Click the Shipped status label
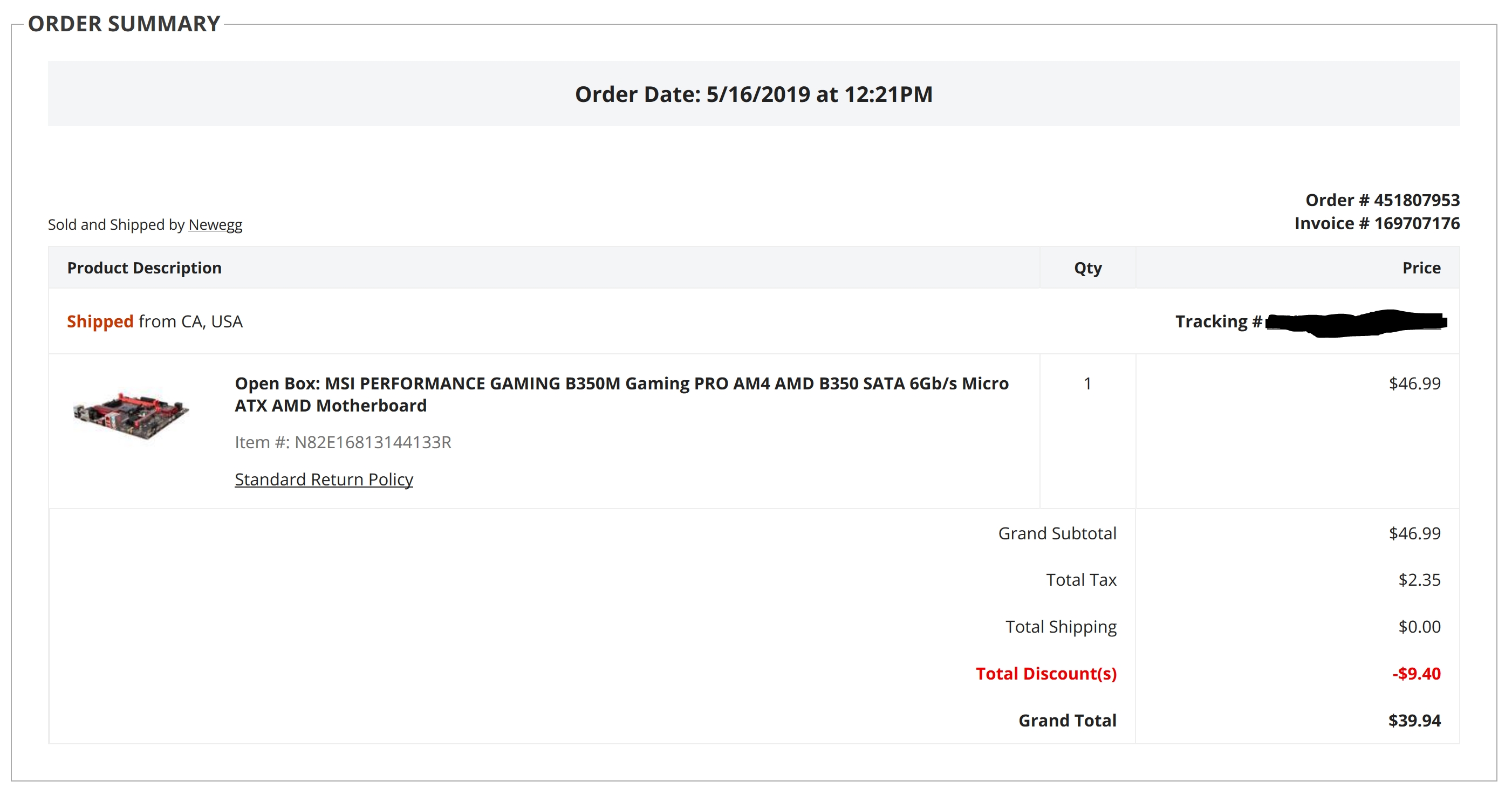This screenshot has width=1512, height=802. tap(100, 321)
